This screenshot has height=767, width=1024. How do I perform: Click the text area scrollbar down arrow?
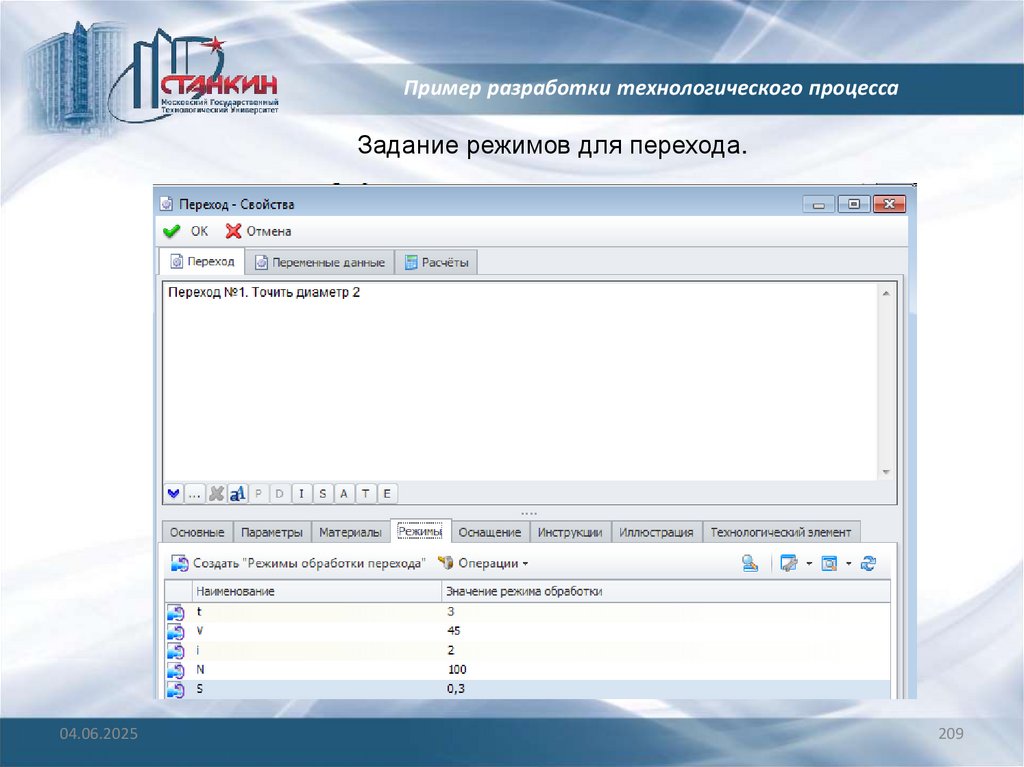click(x=886, y=472)
